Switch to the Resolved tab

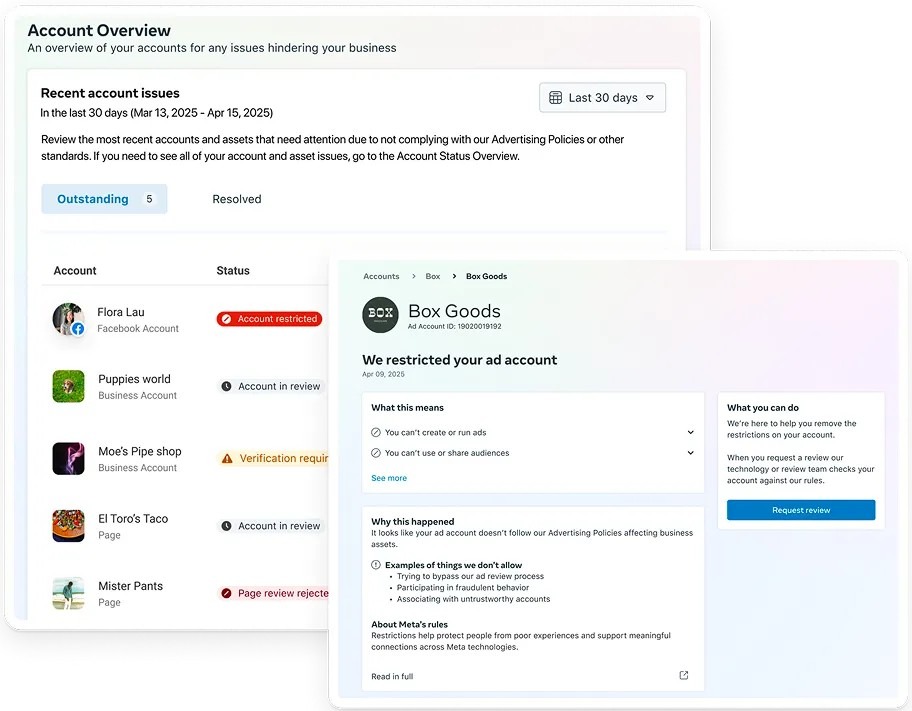(237, 199)
